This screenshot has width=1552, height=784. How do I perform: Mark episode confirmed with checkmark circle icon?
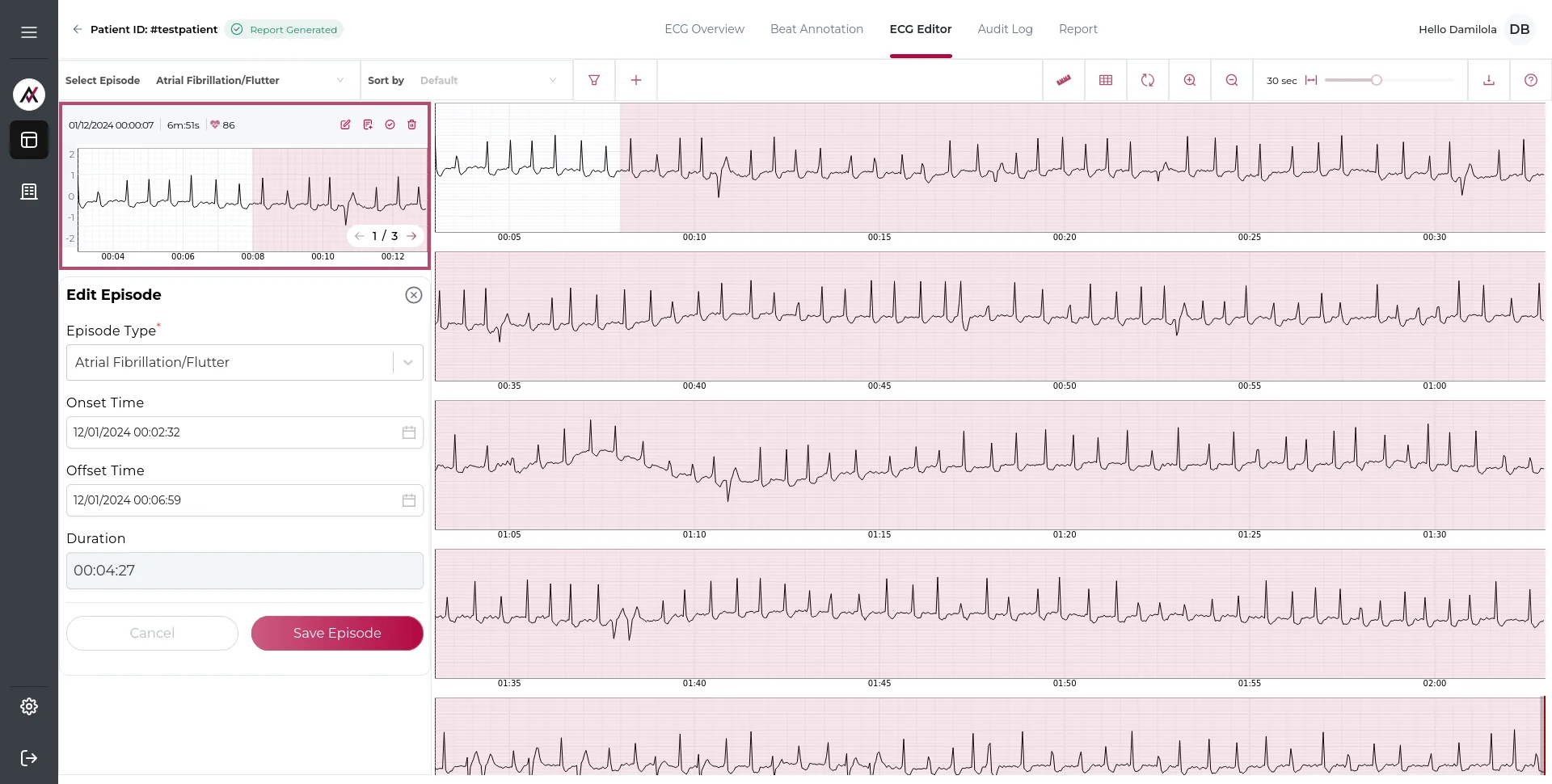390,124
